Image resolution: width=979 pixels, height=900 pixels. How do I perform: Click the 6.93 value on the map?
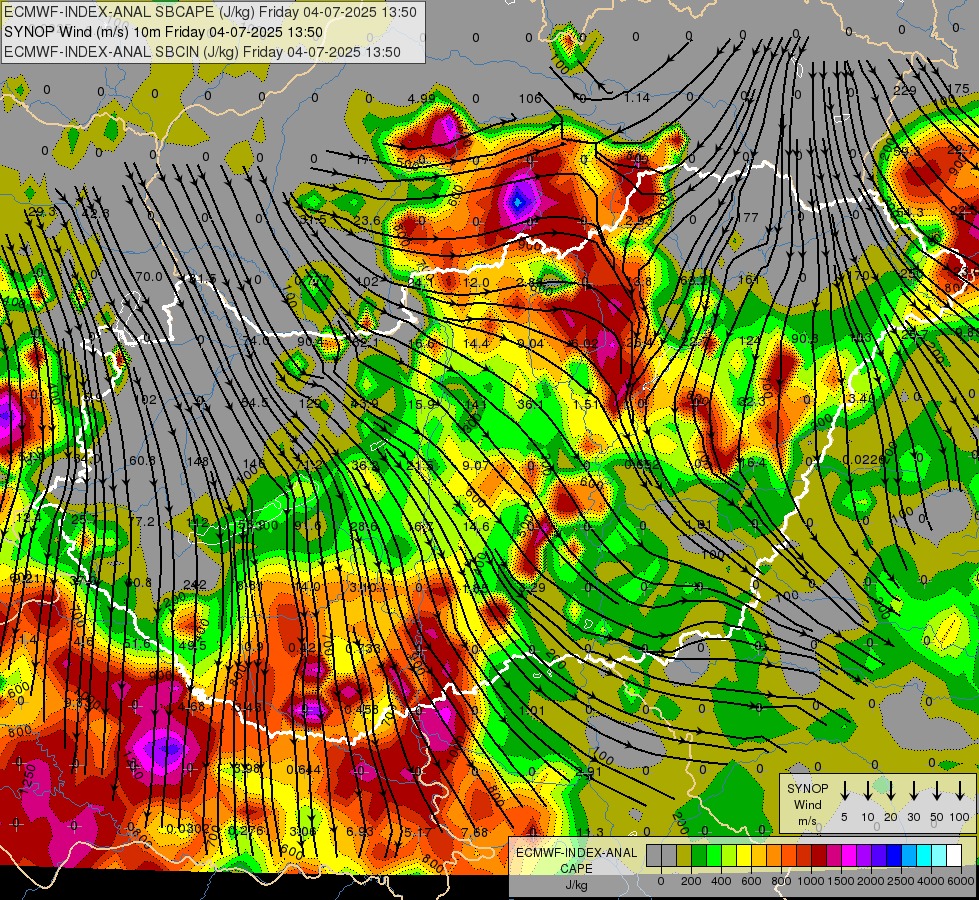tap(360, 831)
